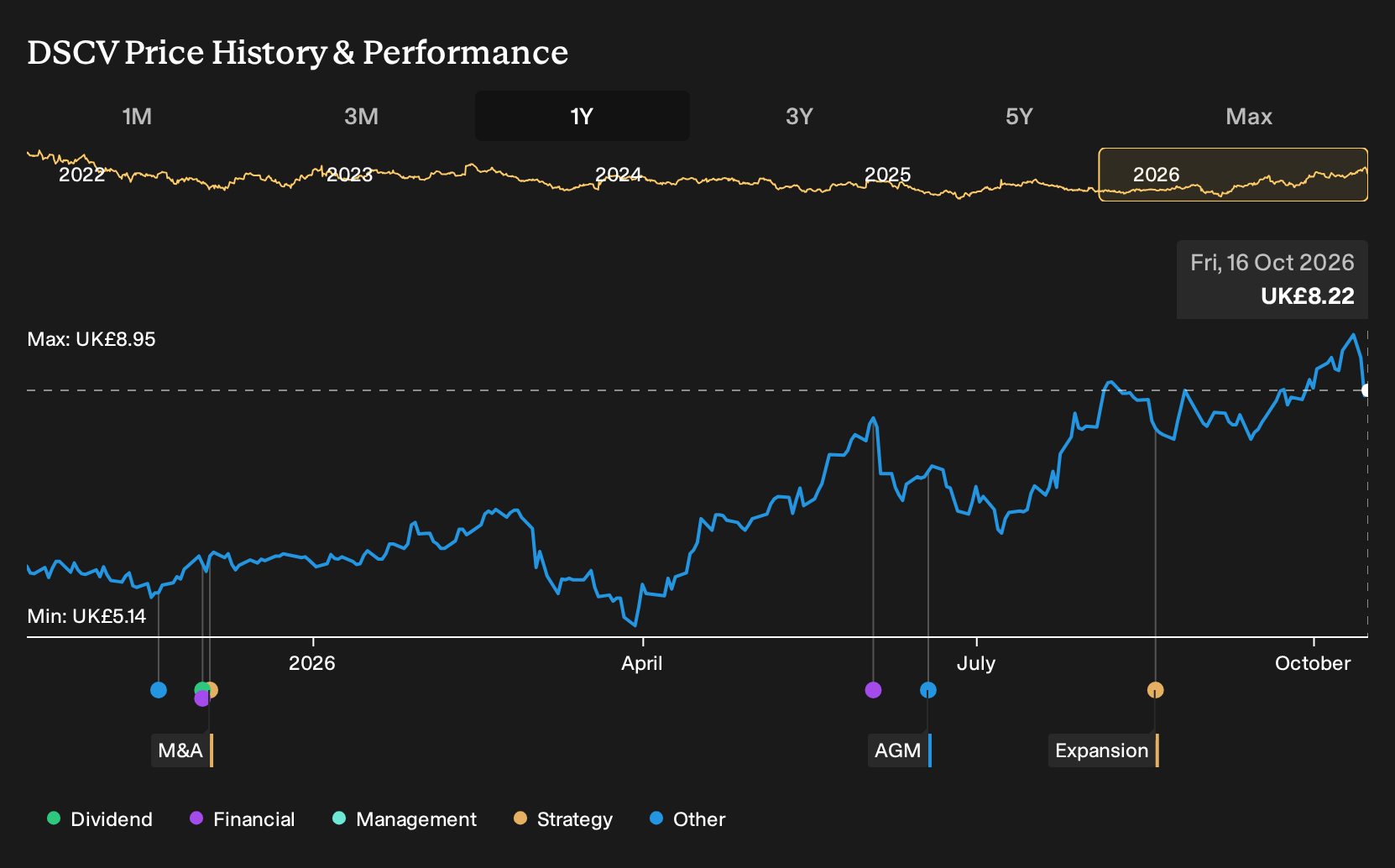The image size is (1395, 868).
Task: Click the DSCV Price History & Performance heading
Action: point(298,52)
